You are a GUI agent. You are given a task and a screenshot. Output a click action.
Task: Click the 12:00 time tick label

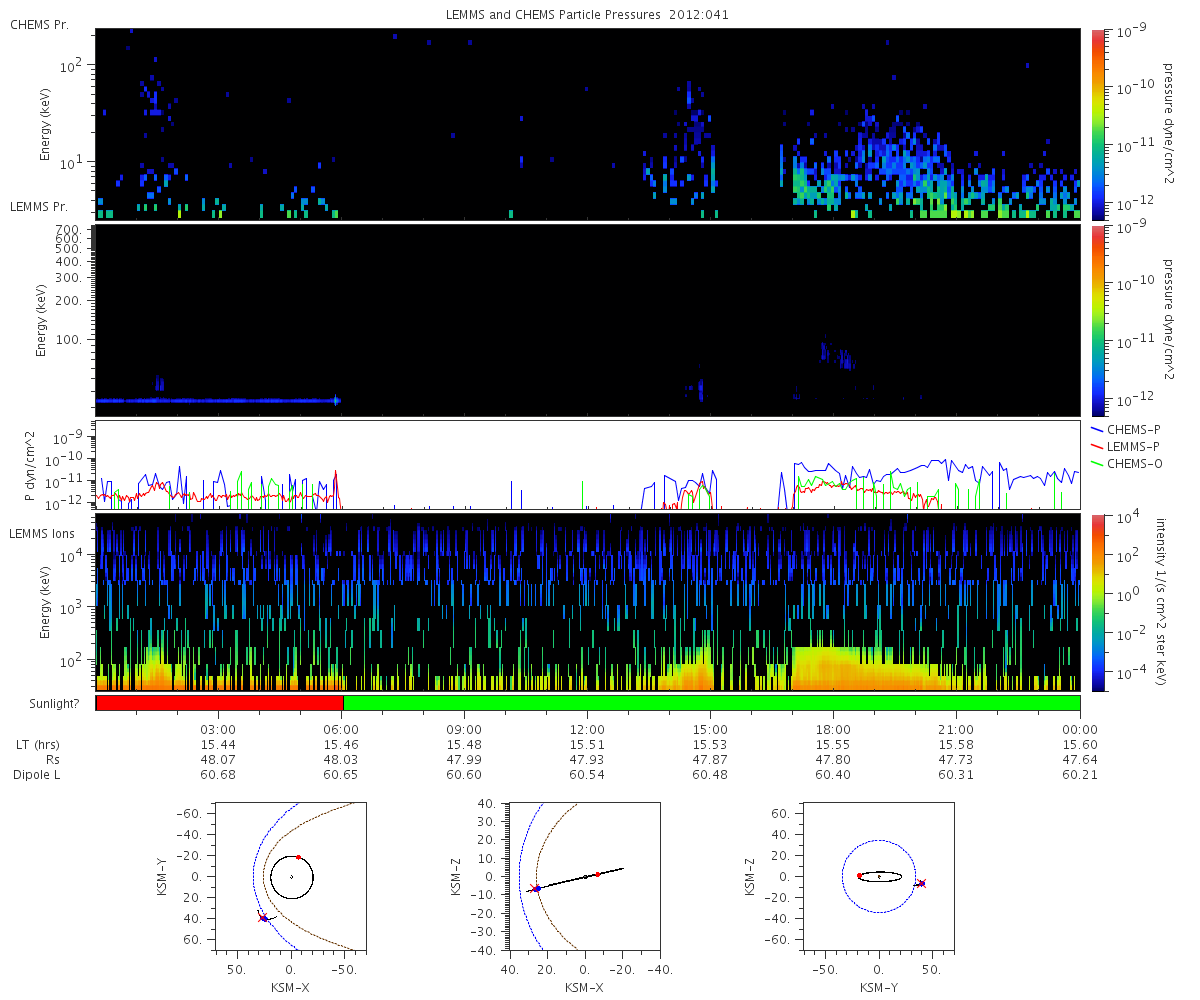[x=587, y=730]
